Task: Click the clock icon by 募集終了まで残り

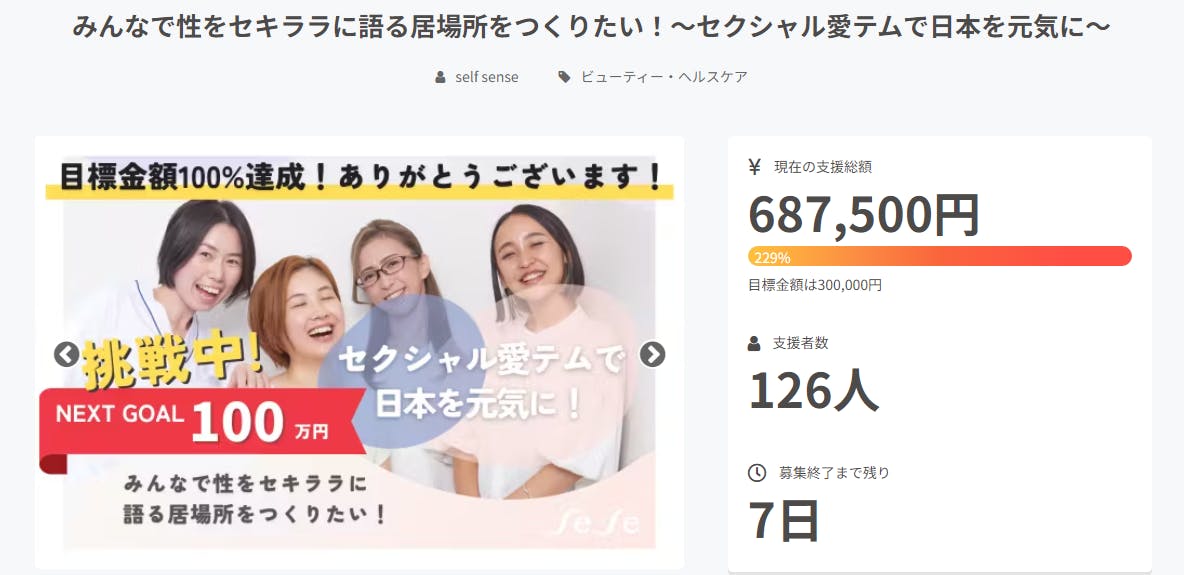Action: point(757,473)
